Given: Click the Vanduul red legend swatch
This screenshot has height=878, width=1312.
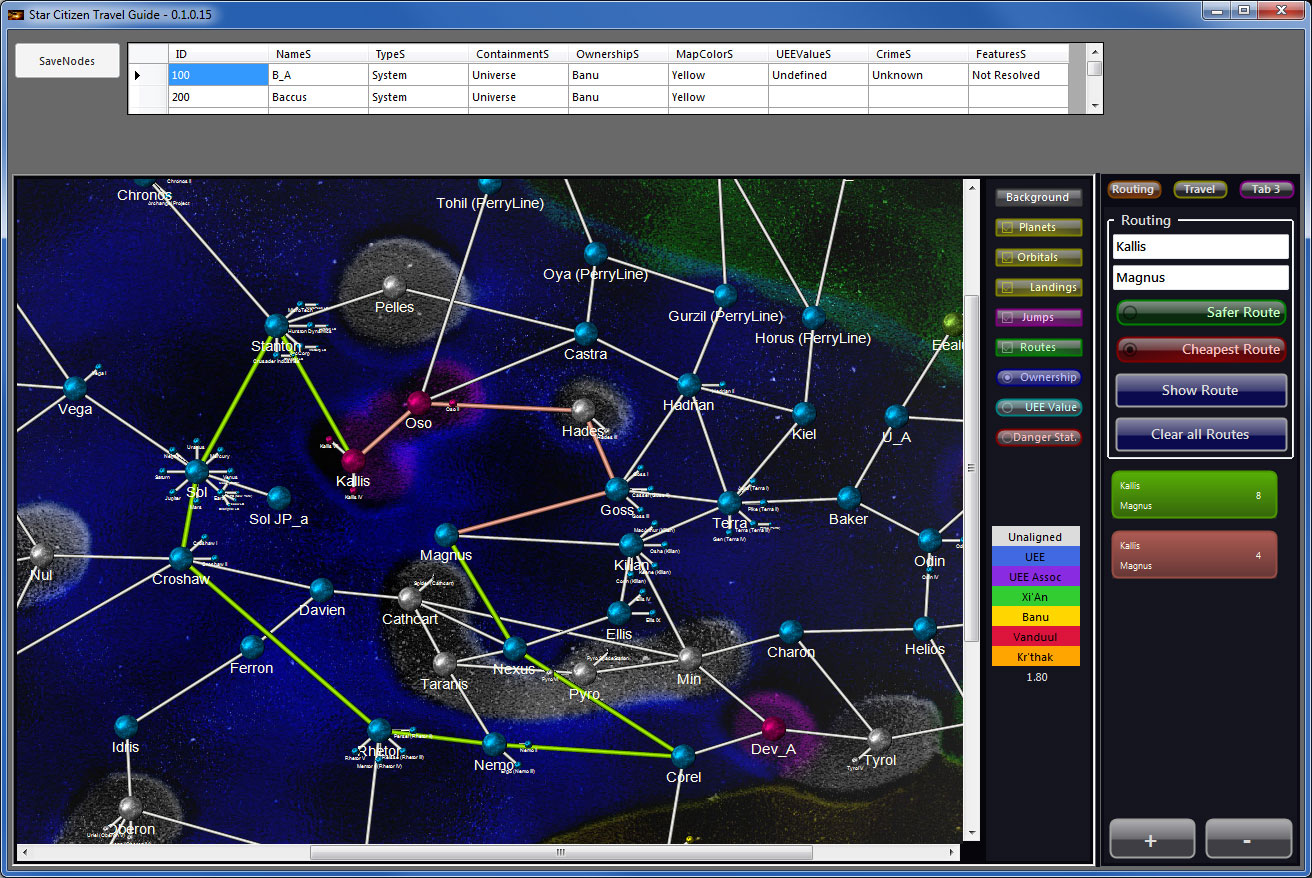Looking at the screenshot, I should point(1035,637).
